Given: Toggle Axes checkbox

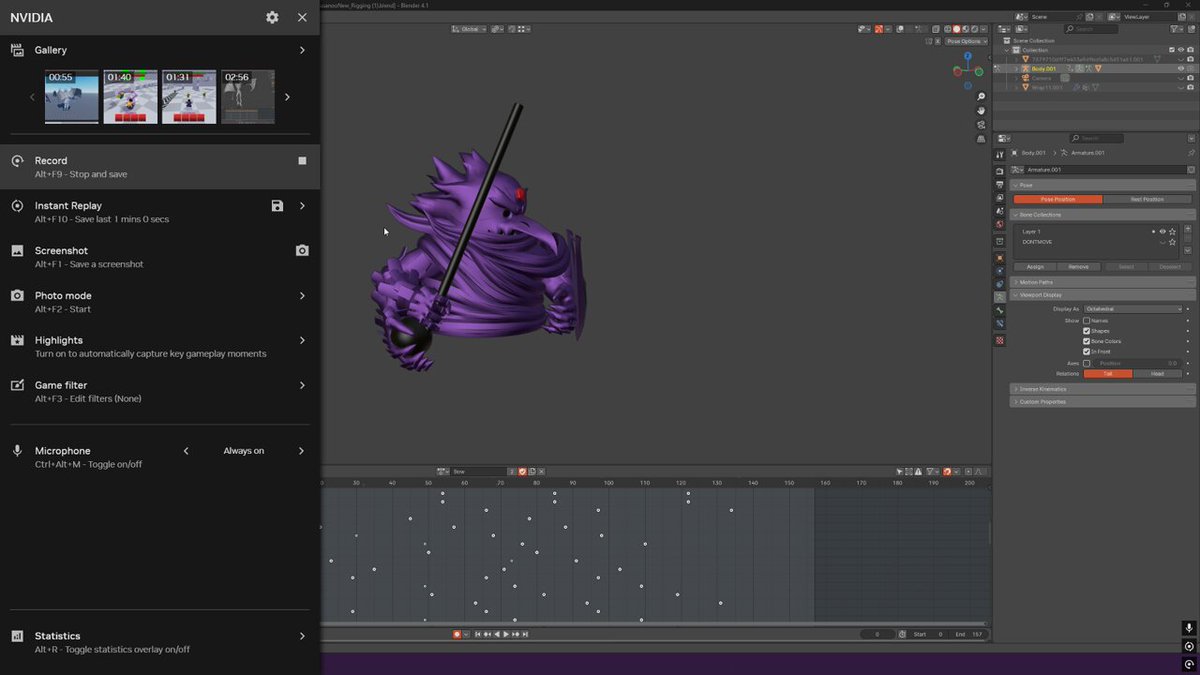Looking at the screenshot, I should click(1087, 363).
